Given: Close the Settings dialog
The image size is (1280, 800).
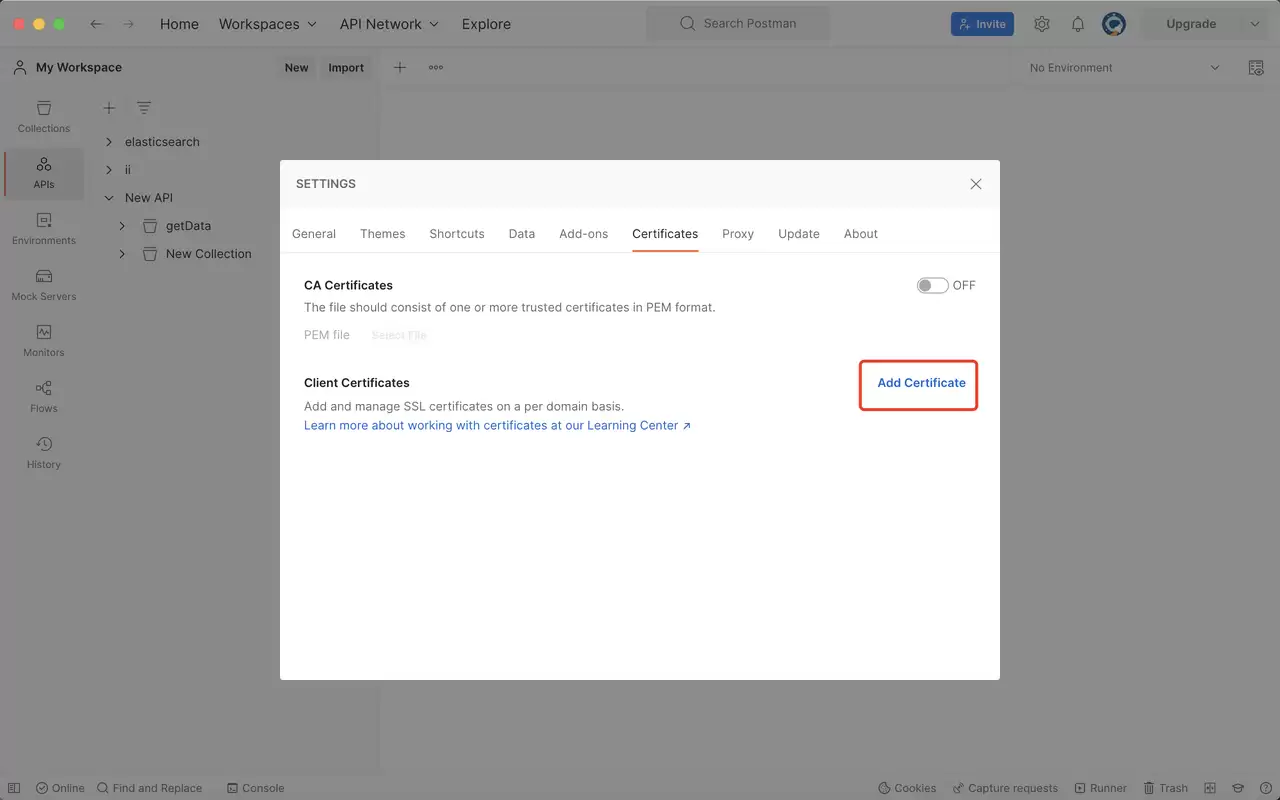Looking at the screenshot, I should point(976,184).
